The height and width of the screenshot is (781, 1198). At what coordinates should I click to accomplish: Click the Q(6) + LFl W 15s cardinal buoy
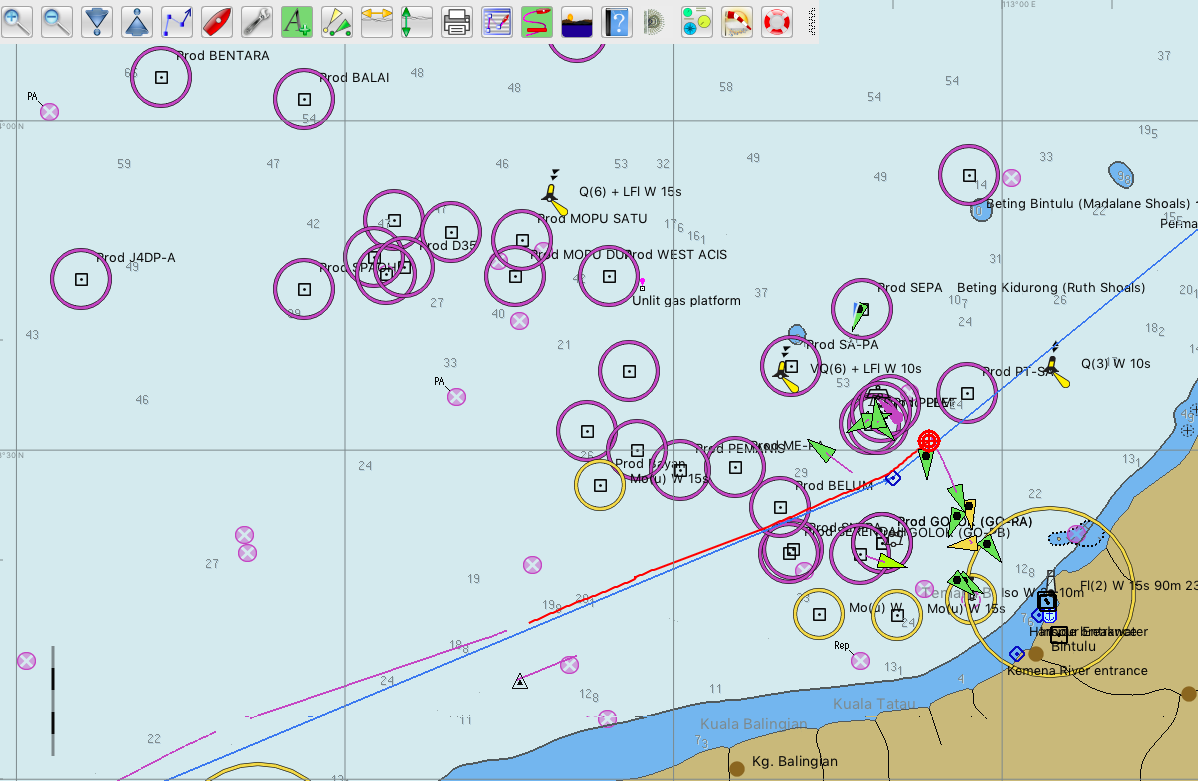(553, 194)
